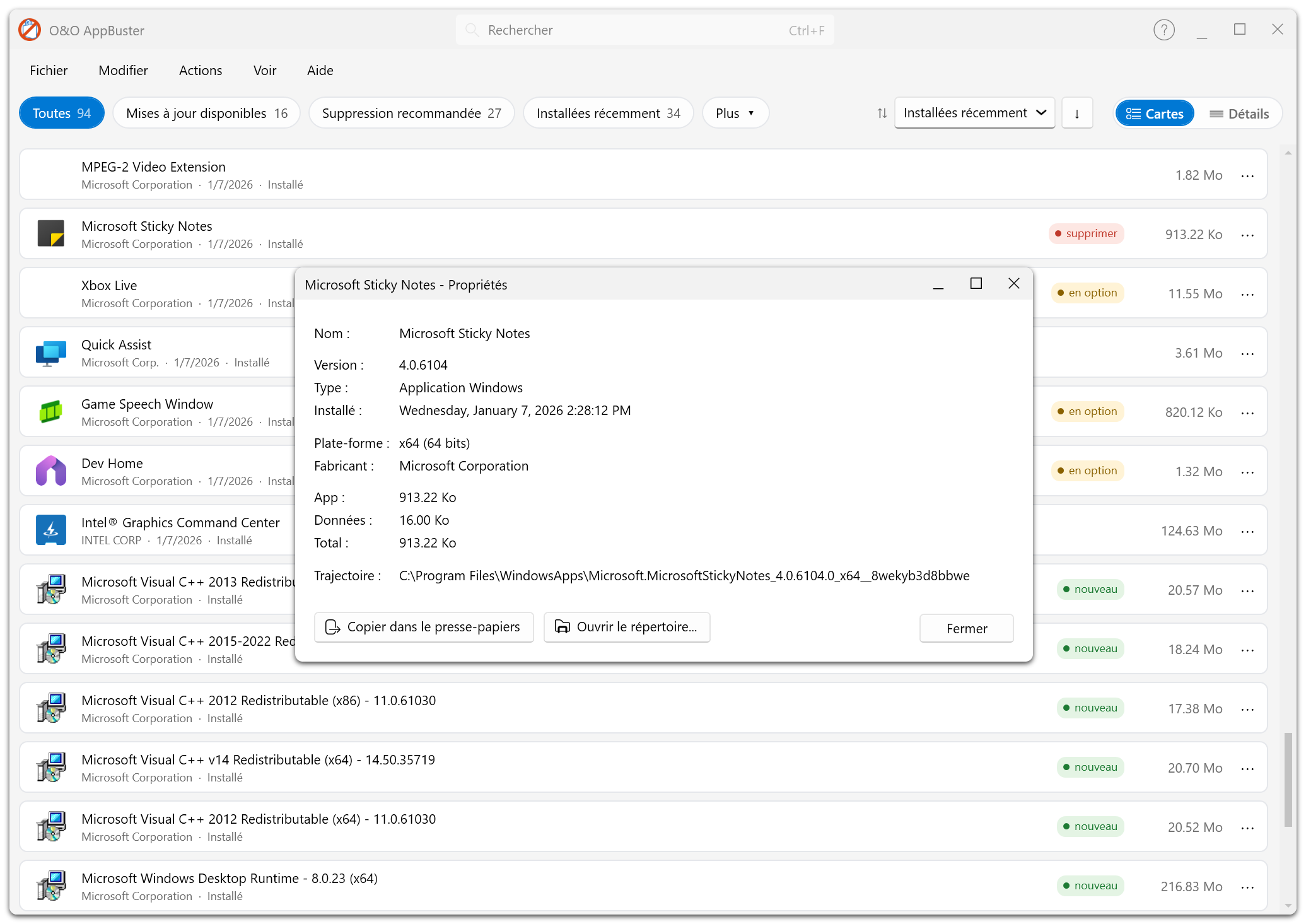This screenshot has height=924, width=1306.
Task: Open more options for Quick Assist row
Action: [x=1247, y=354]
